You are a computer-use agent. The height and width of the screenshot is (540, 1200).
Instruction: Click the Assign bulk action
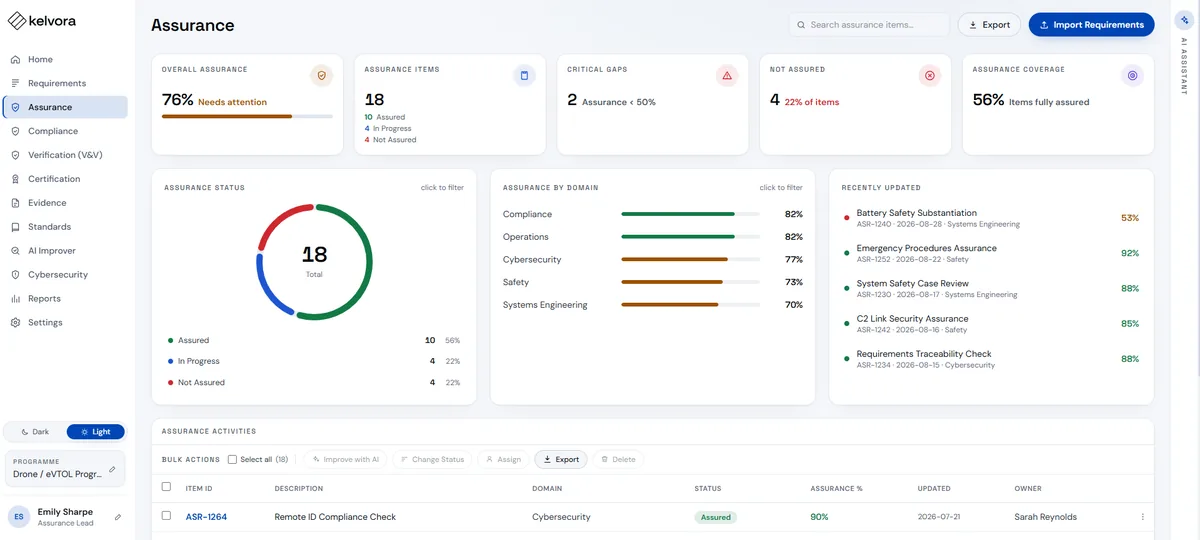(x=503, y=459)
